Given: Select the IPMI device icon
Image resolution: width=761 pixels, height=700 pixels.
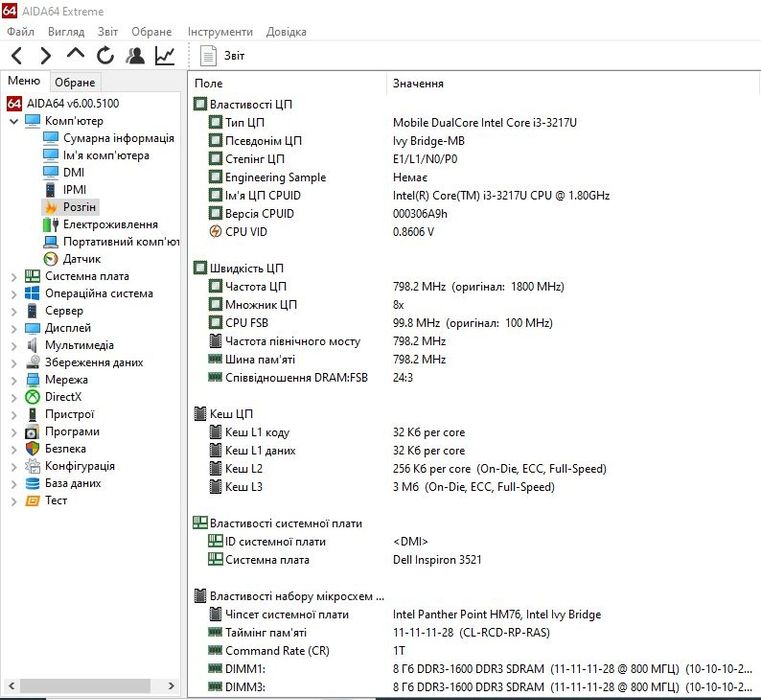Looking at the screenshot, I should (x=50, y=190).
